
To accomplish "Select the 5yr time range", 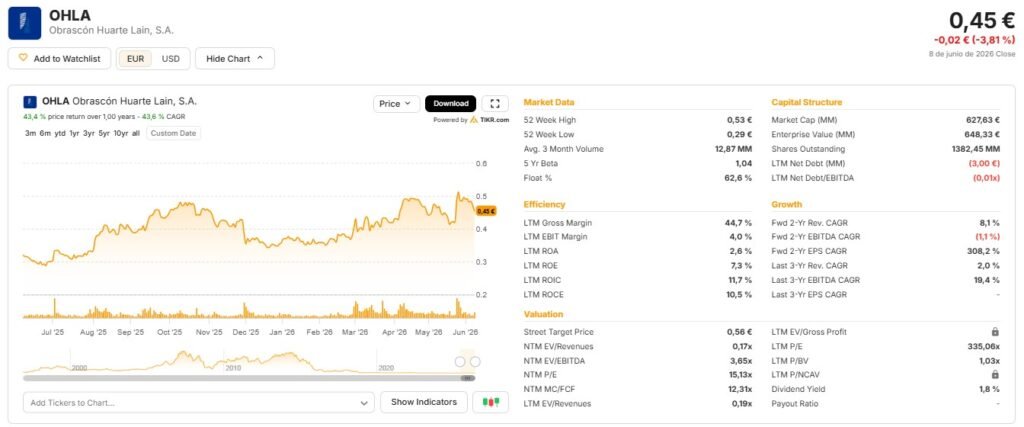I will point(104,133).
